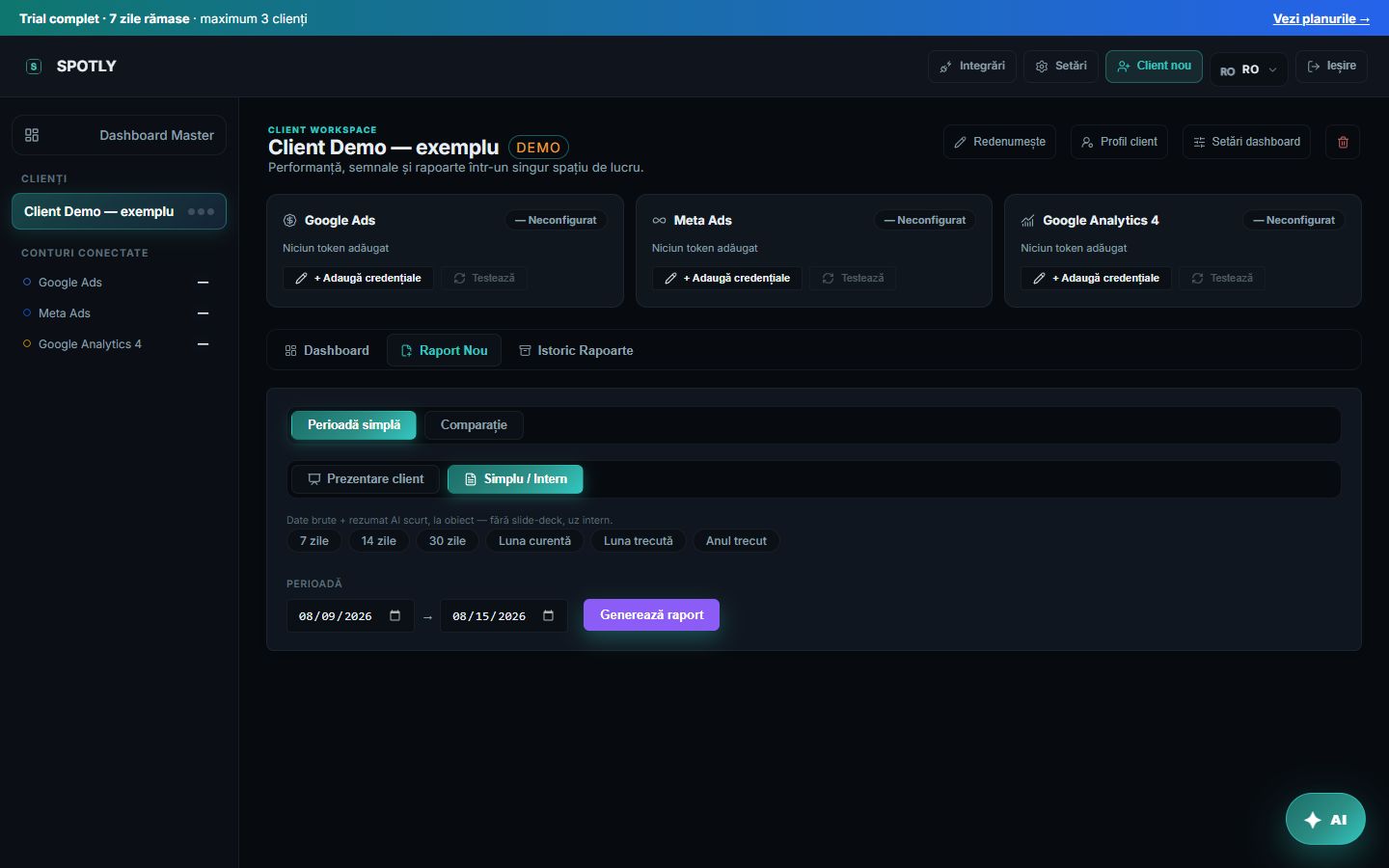Click the Meta Ads Neconfigurat status badge

coord(925,221)
